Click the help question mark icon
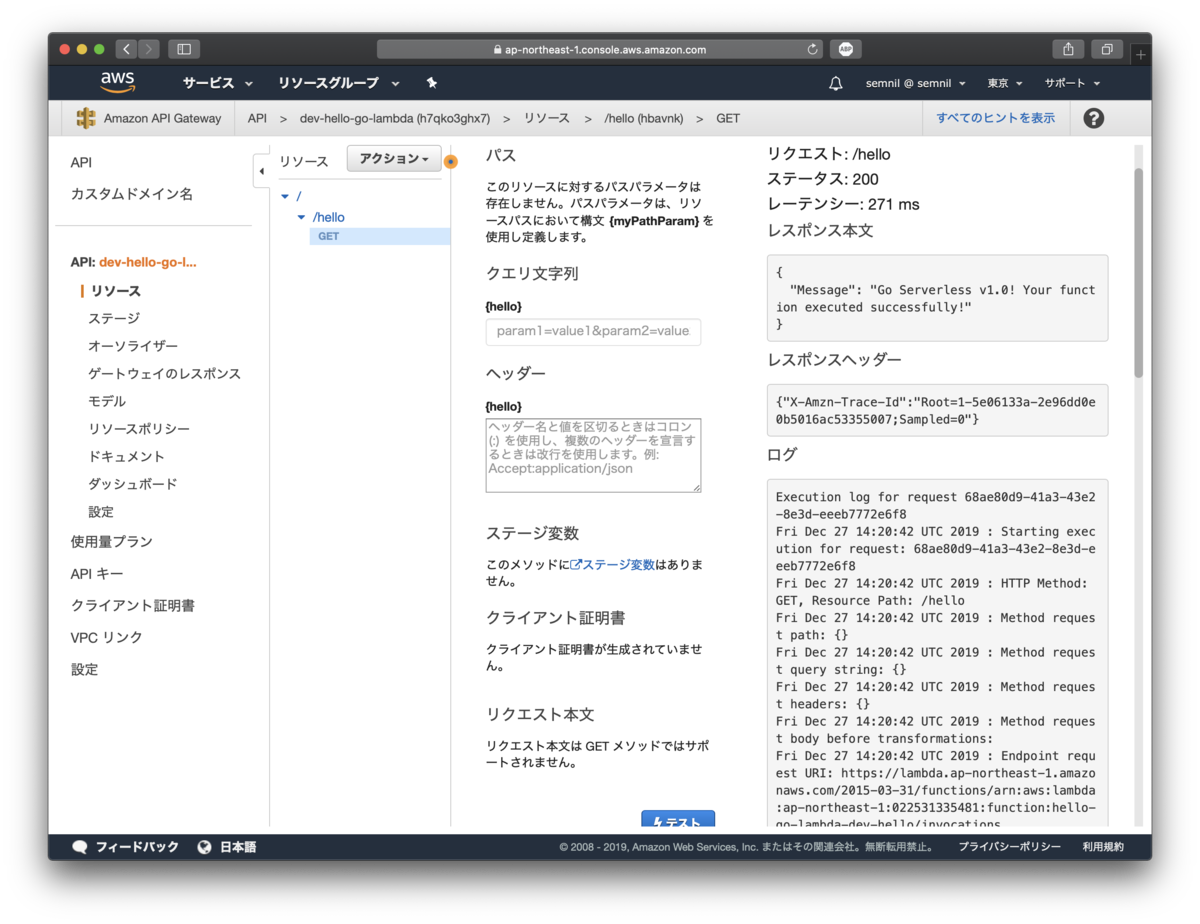The width and height of the screenshot is (1200, 924). (x=1094, y=118)
